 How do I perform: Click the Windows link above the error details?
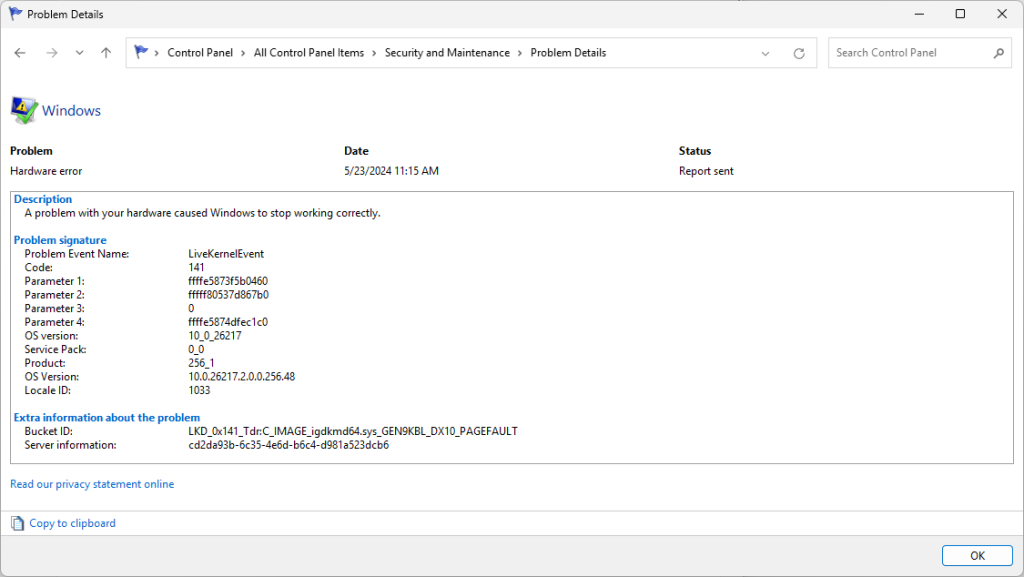click(70, 110)
